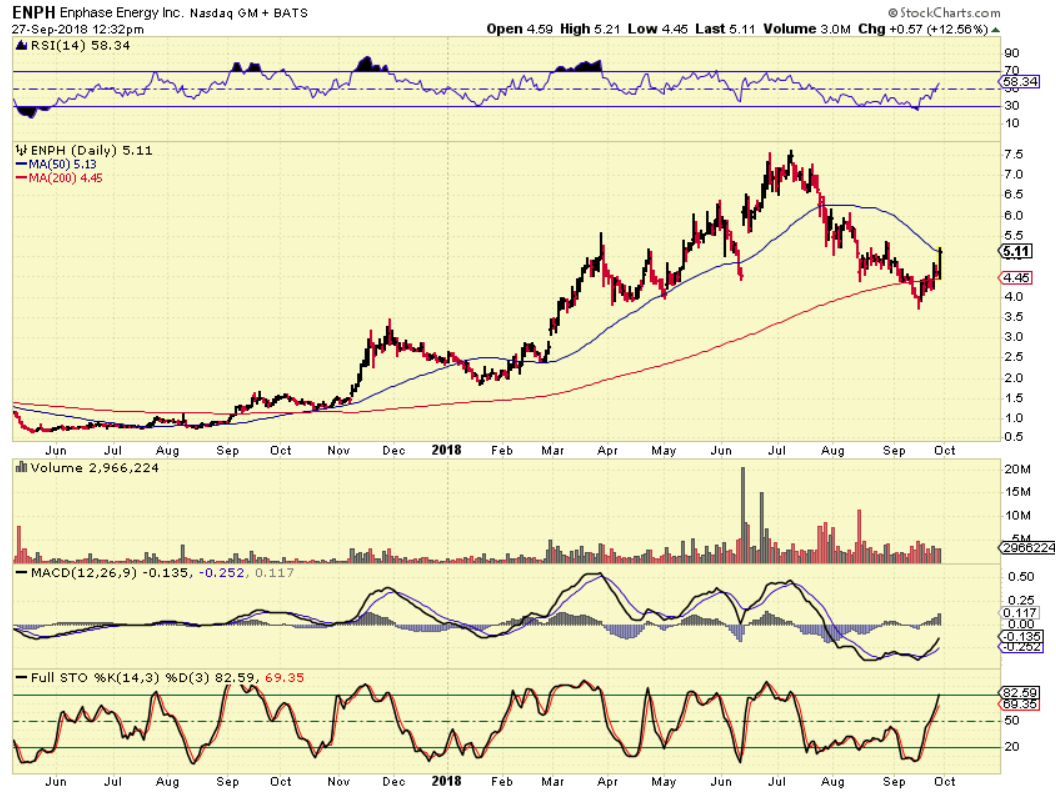
Task: Click the gray 0.117 MACD histogram value
Action: (x=274, y=573)
